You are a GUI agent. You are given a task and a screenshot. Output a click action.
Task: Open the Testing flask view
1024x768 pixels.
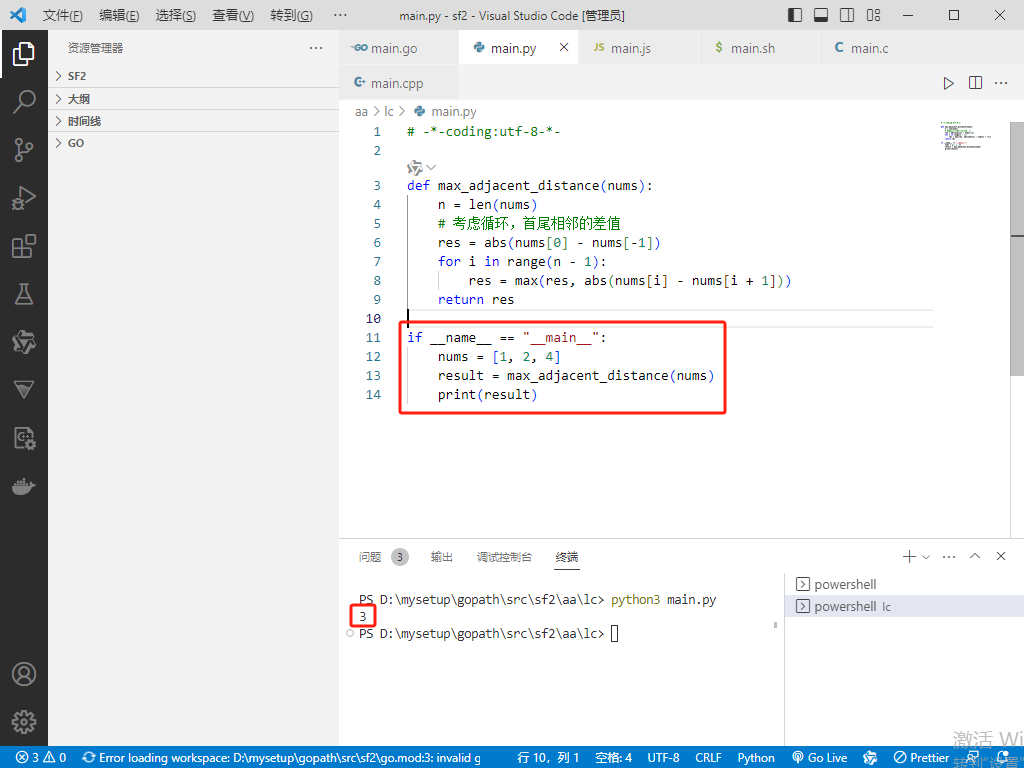[24, 294]
